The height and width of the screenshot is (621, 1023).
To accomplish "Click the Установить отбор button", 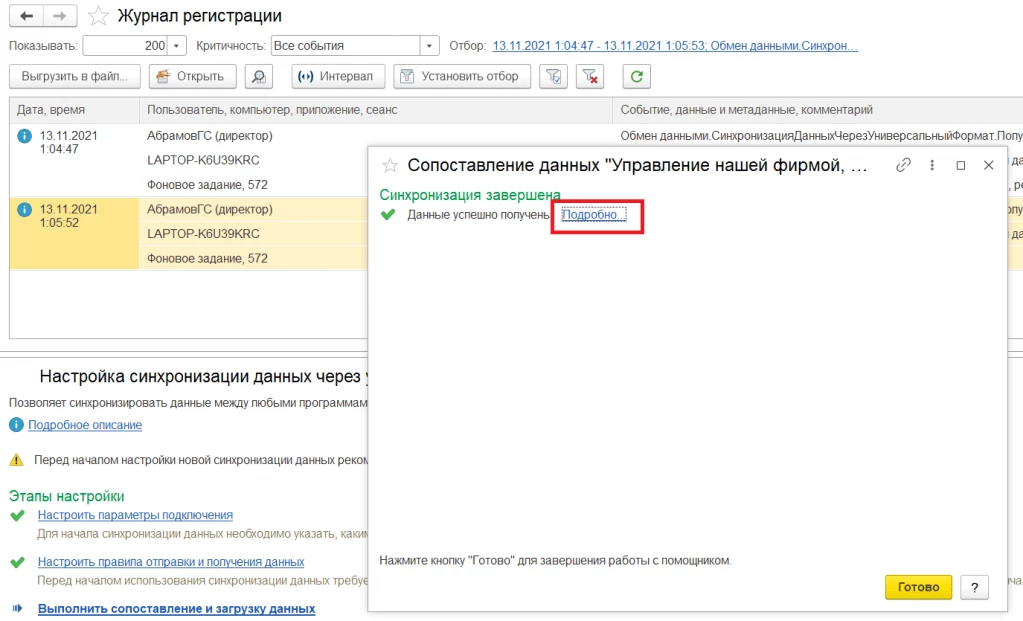I will pos(462,76).
